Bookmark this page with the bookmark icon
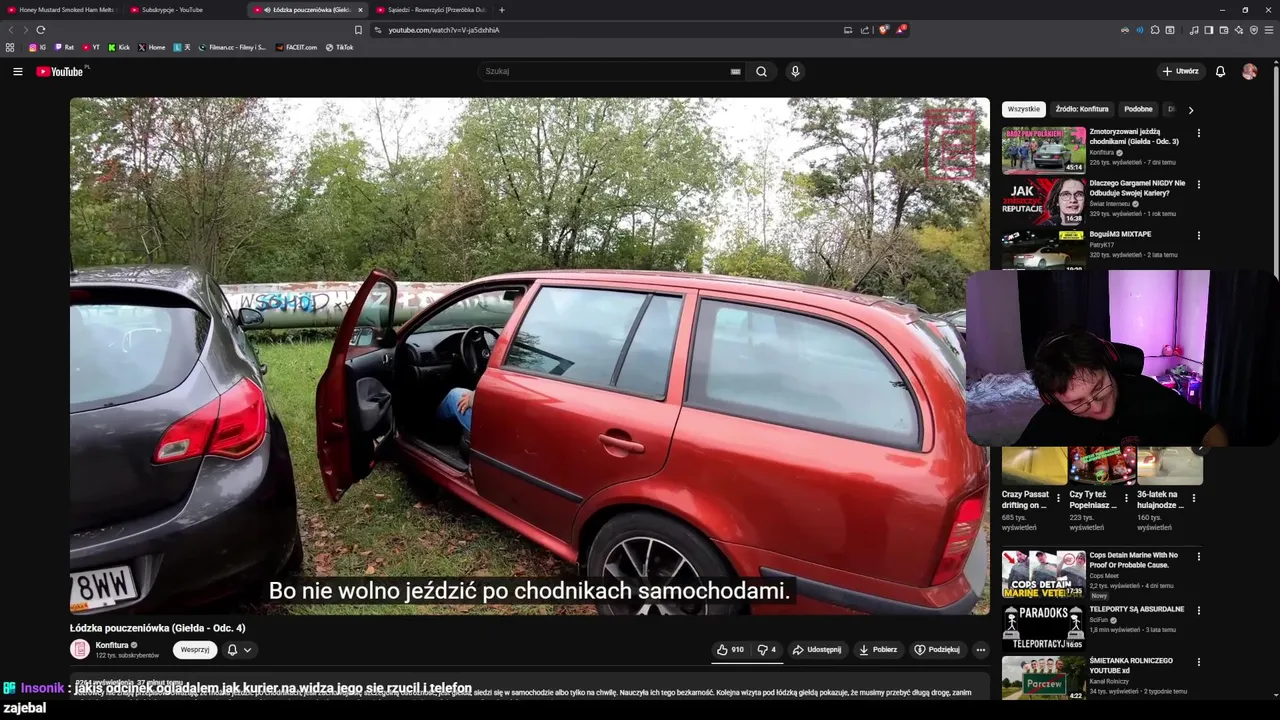The height and width of the screenshot is (720, 1280). 358,30
